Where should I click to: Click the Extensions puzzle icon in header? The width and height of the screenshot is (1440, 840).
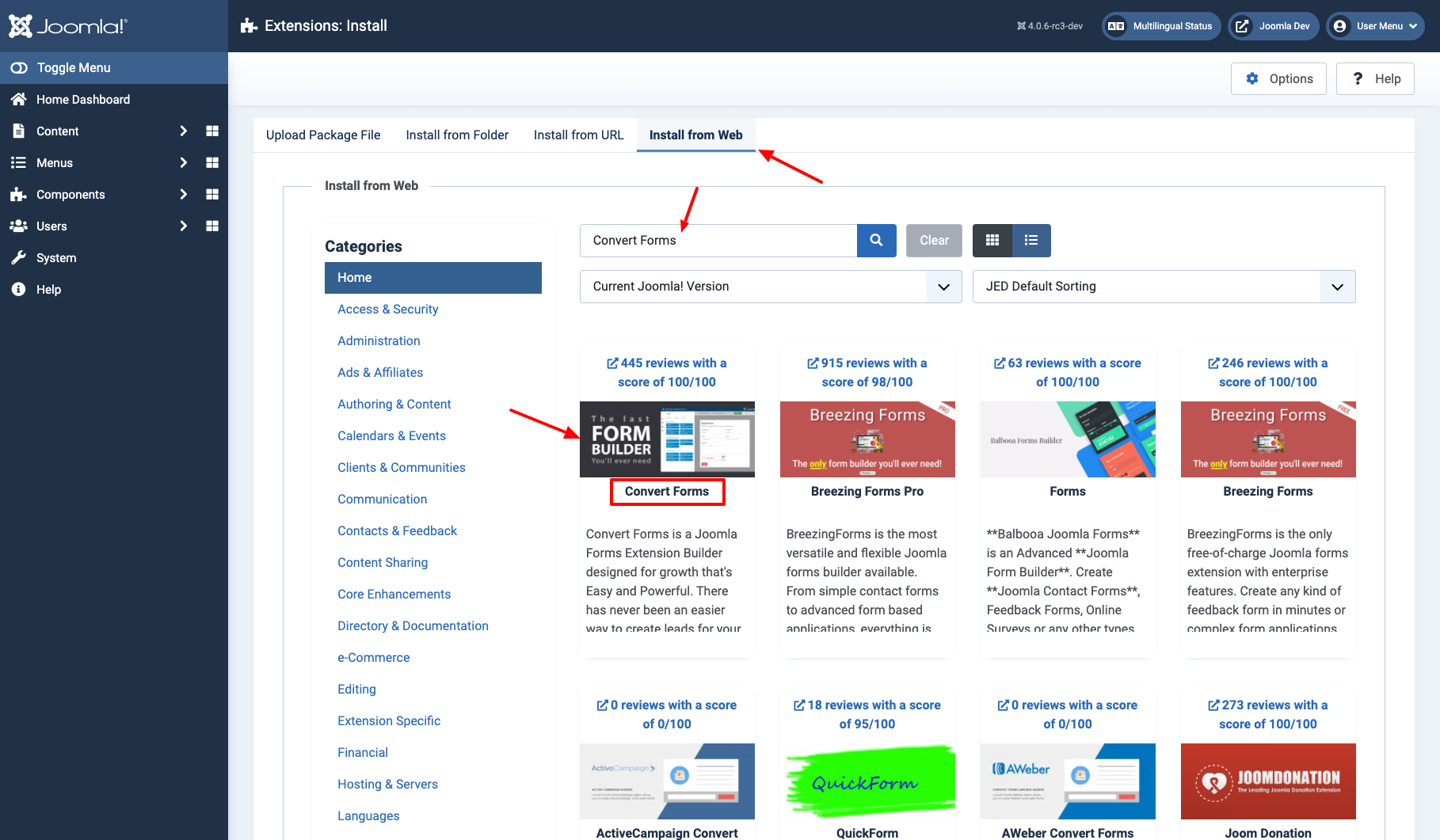(250, 26)
